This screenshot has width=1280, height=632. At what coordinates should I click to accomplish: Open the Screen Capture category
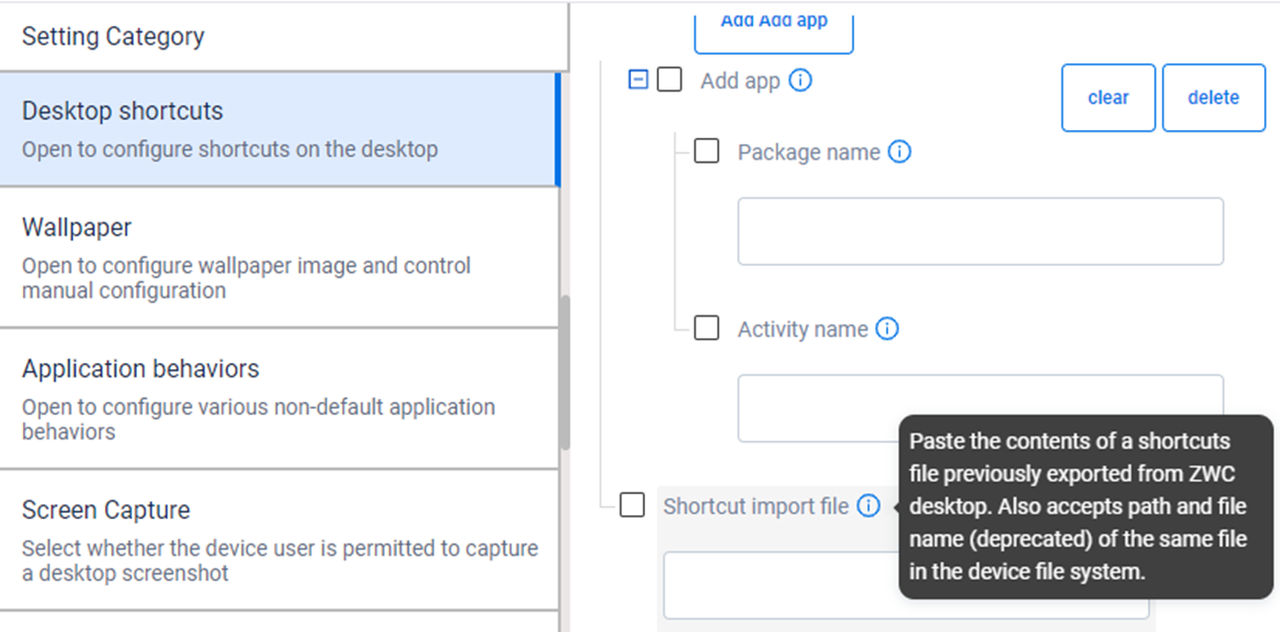click(x=279, y=540)
